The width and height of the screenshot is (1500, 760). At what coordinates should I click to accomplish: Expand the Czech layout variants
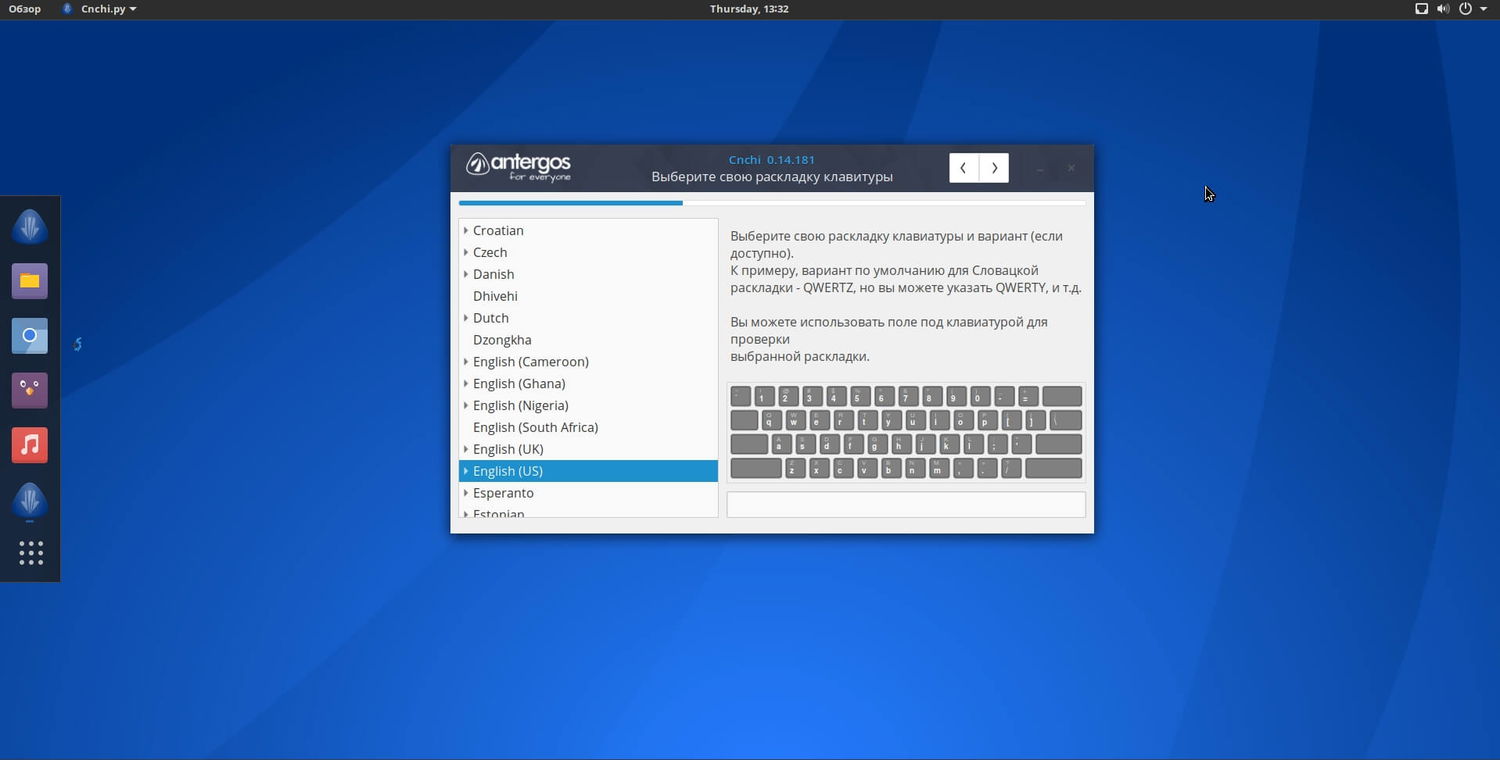coord(466,252)
